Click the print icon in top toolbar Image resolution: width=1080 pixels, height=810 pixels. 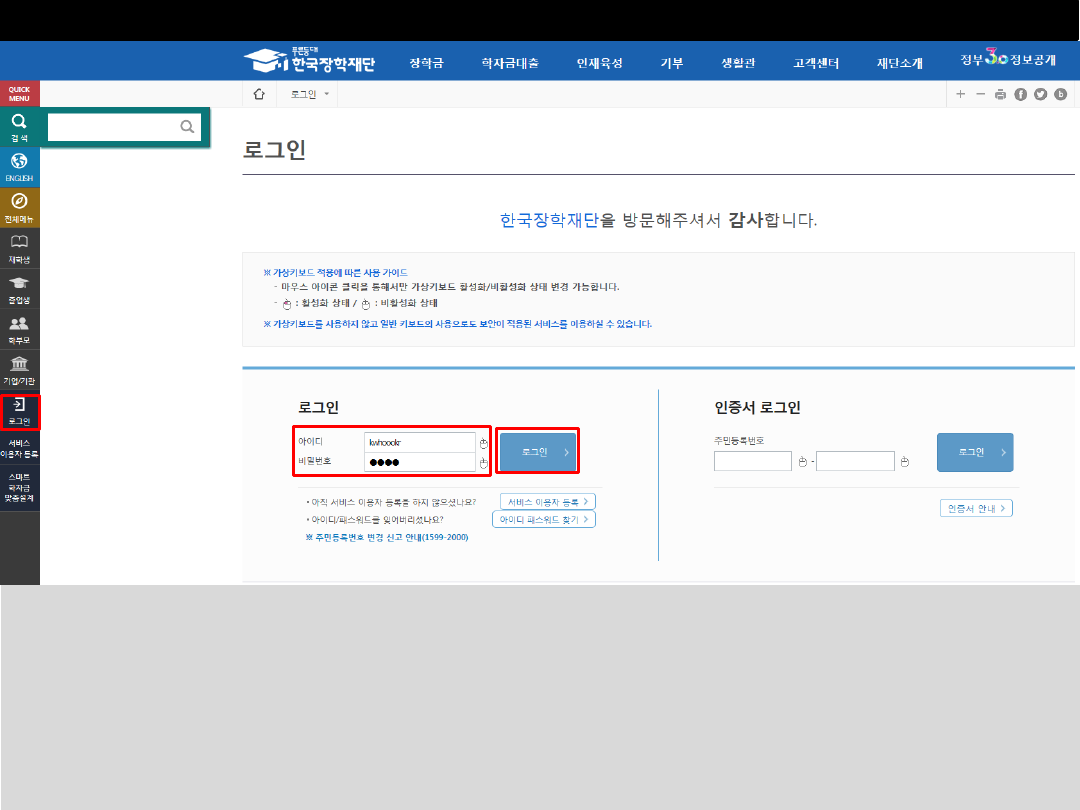(1000, 94)
